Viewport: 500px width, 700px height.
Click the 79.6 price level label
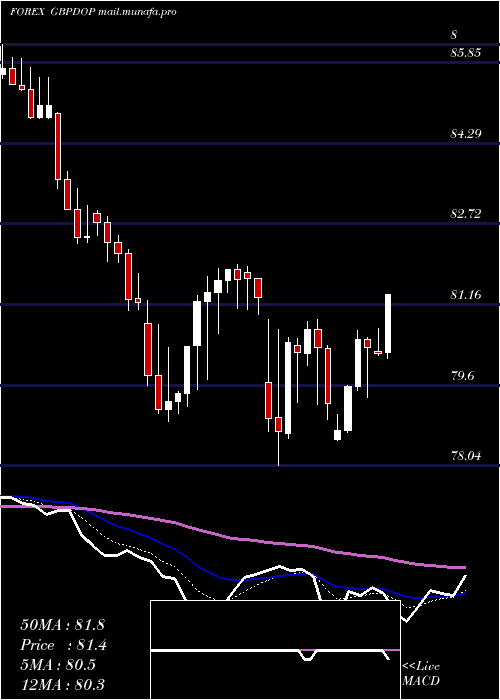coord(462,375)
